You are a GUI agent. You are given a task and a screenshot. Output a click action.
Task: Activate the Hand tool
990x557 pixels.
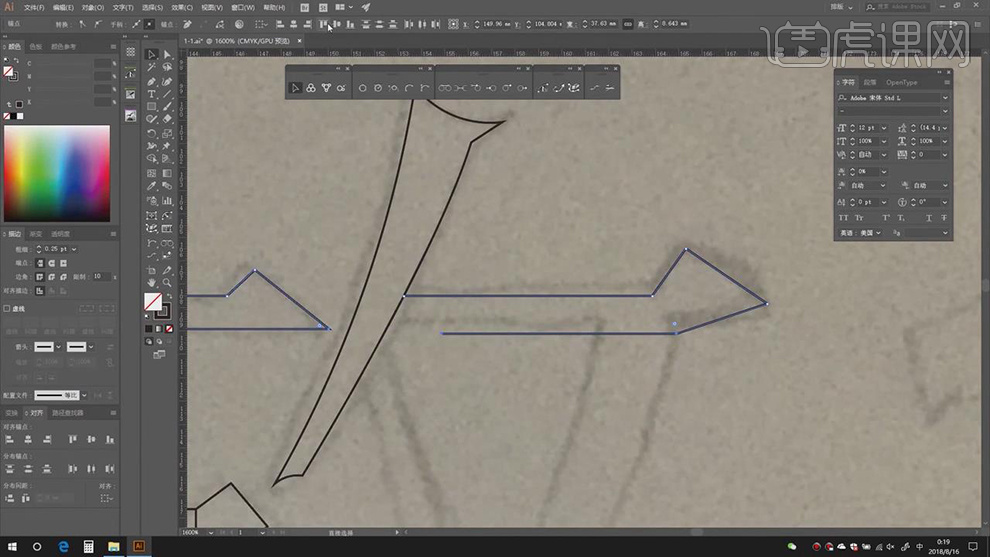[151, 283]
